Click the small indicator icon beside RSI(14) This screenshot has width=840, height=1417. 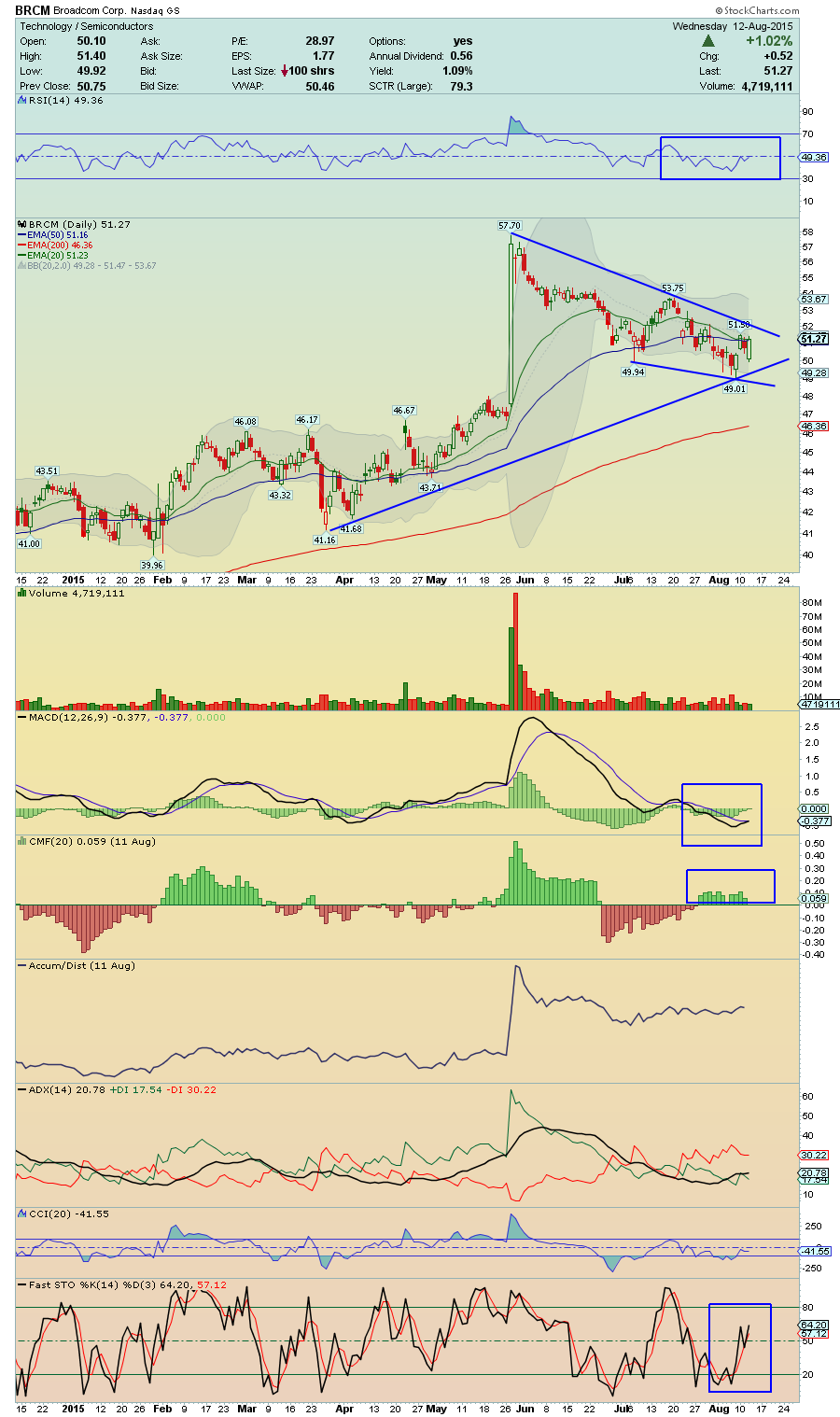(x=22, y=100)
